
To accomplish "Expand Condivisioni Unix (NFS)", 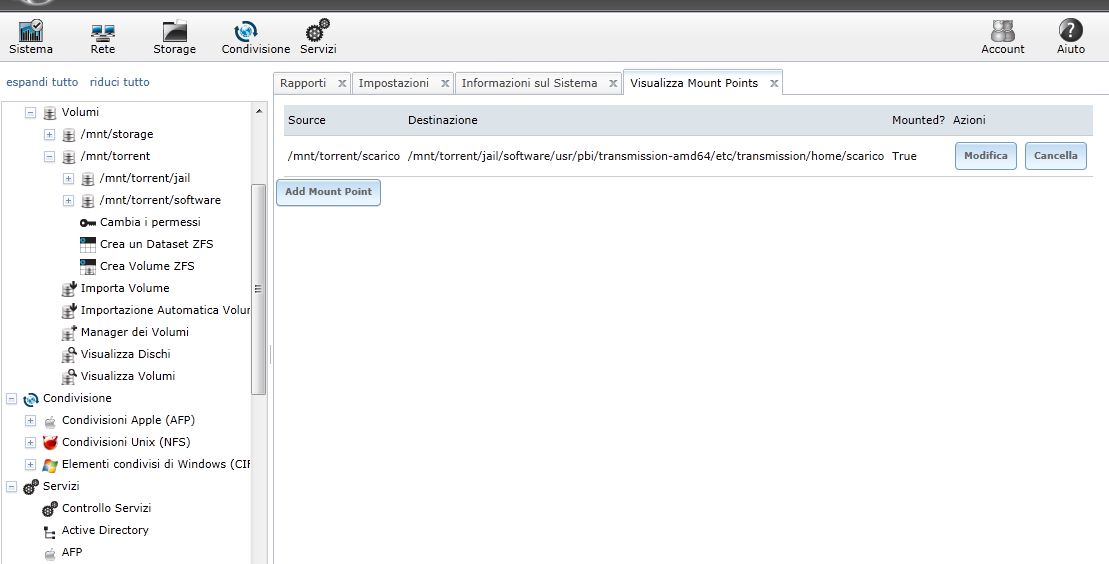I will 30,442.
